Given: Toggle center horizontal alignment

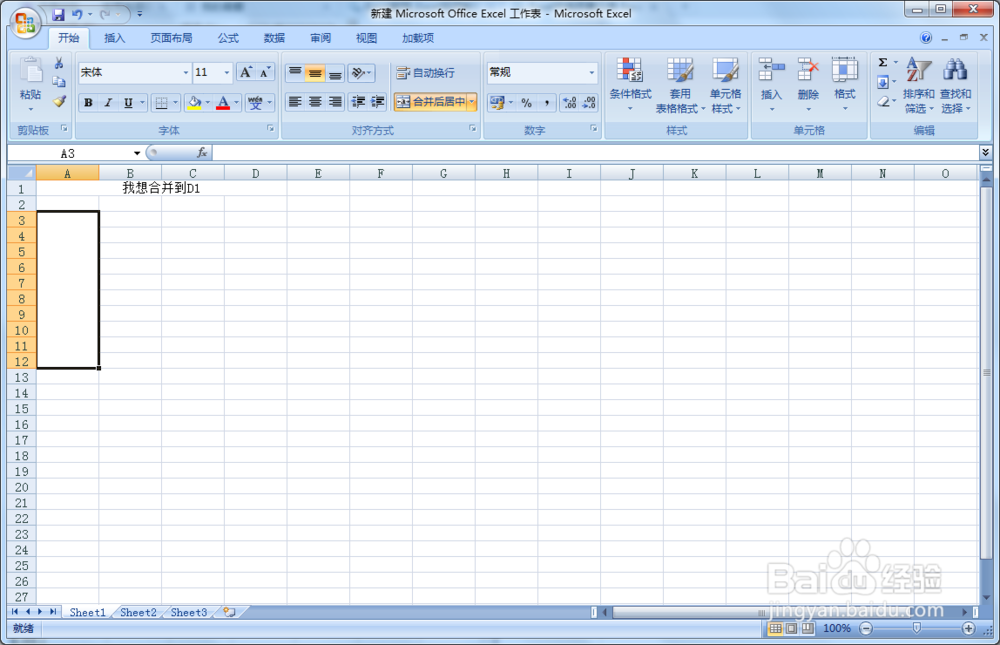Looking at the screenshot, I should (314, 101).
